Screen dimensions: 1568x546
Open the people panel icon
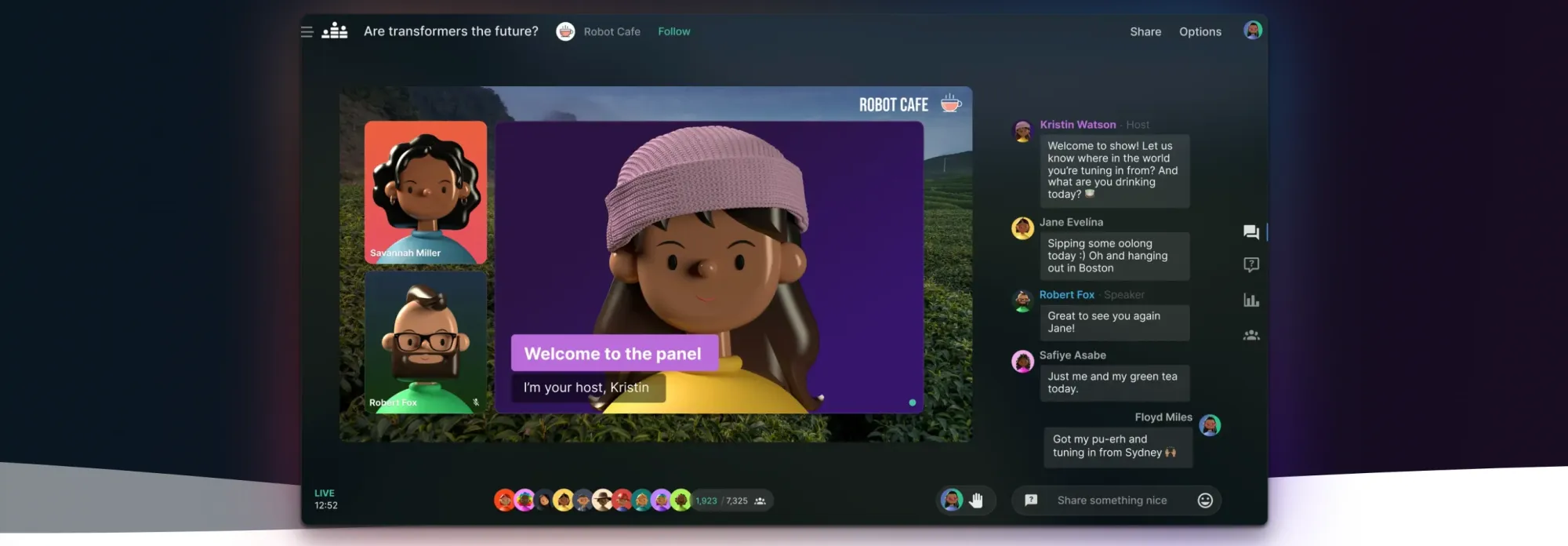pos(1251,335)
